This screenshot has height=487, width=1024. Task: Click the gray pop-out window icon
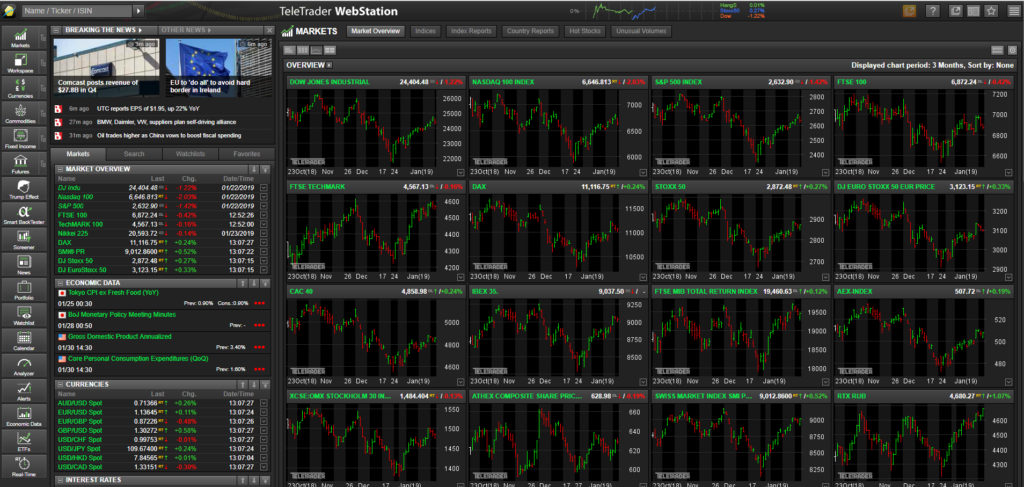point(955,11)
